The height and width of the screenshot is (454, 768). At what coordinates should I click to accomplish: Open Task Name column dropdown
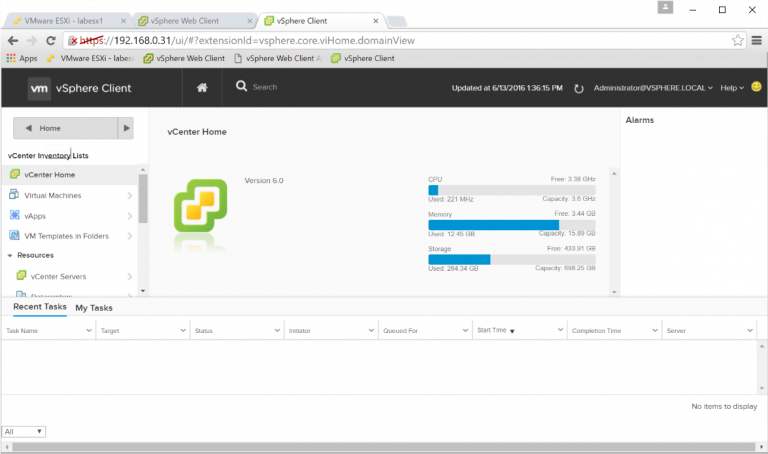tap(89, 330)
